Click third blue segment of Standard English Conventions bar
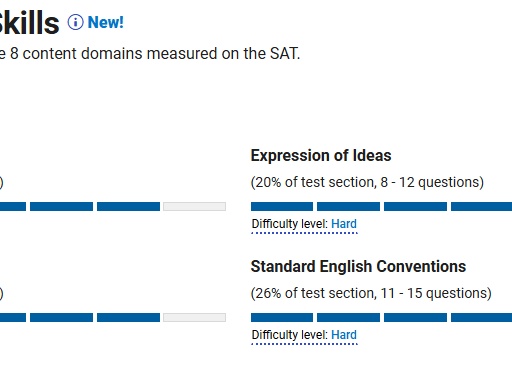Viewport: 512px width, 372px height. 415,317
